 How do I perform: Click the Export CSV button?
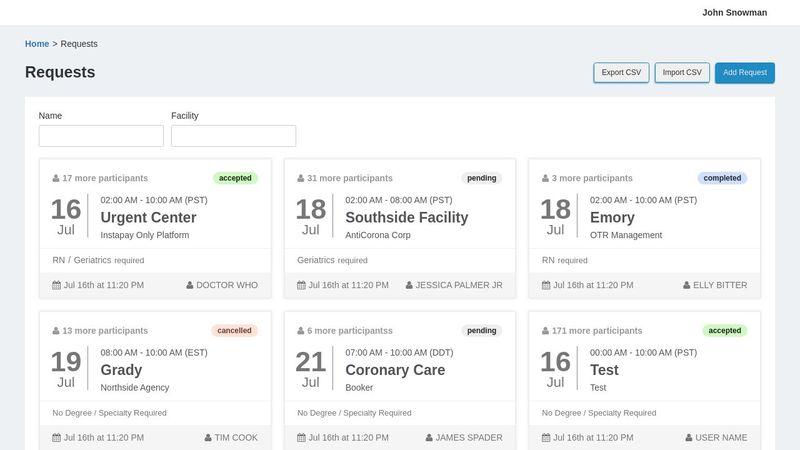621,73
